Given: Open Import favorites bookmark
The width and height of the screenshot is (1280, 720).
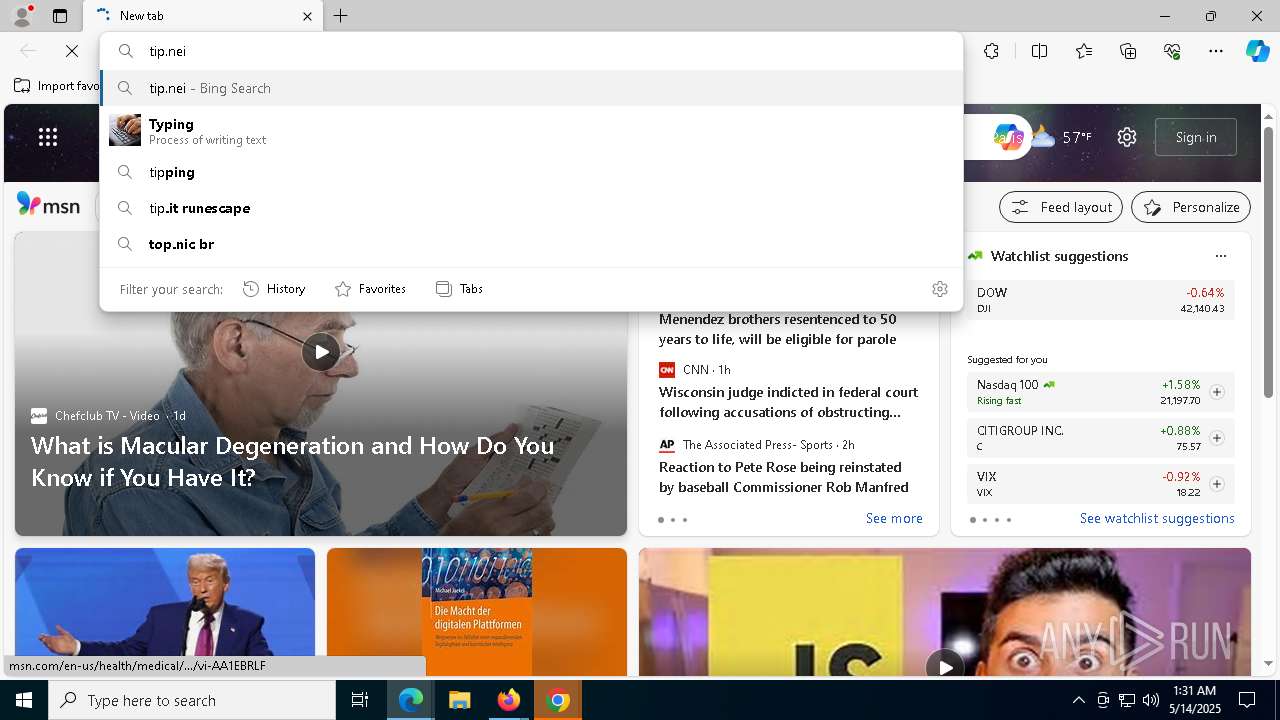Looking at the screenshot, I should (56, 86).
